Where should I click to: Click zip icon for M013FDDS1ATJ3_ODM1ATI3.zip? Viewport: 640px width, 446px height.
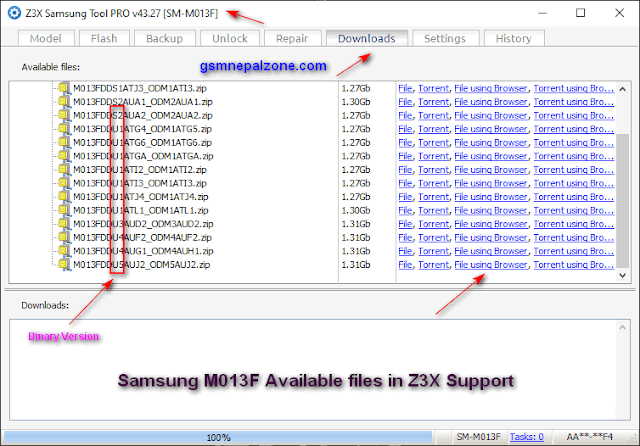[x=64, y=88]
